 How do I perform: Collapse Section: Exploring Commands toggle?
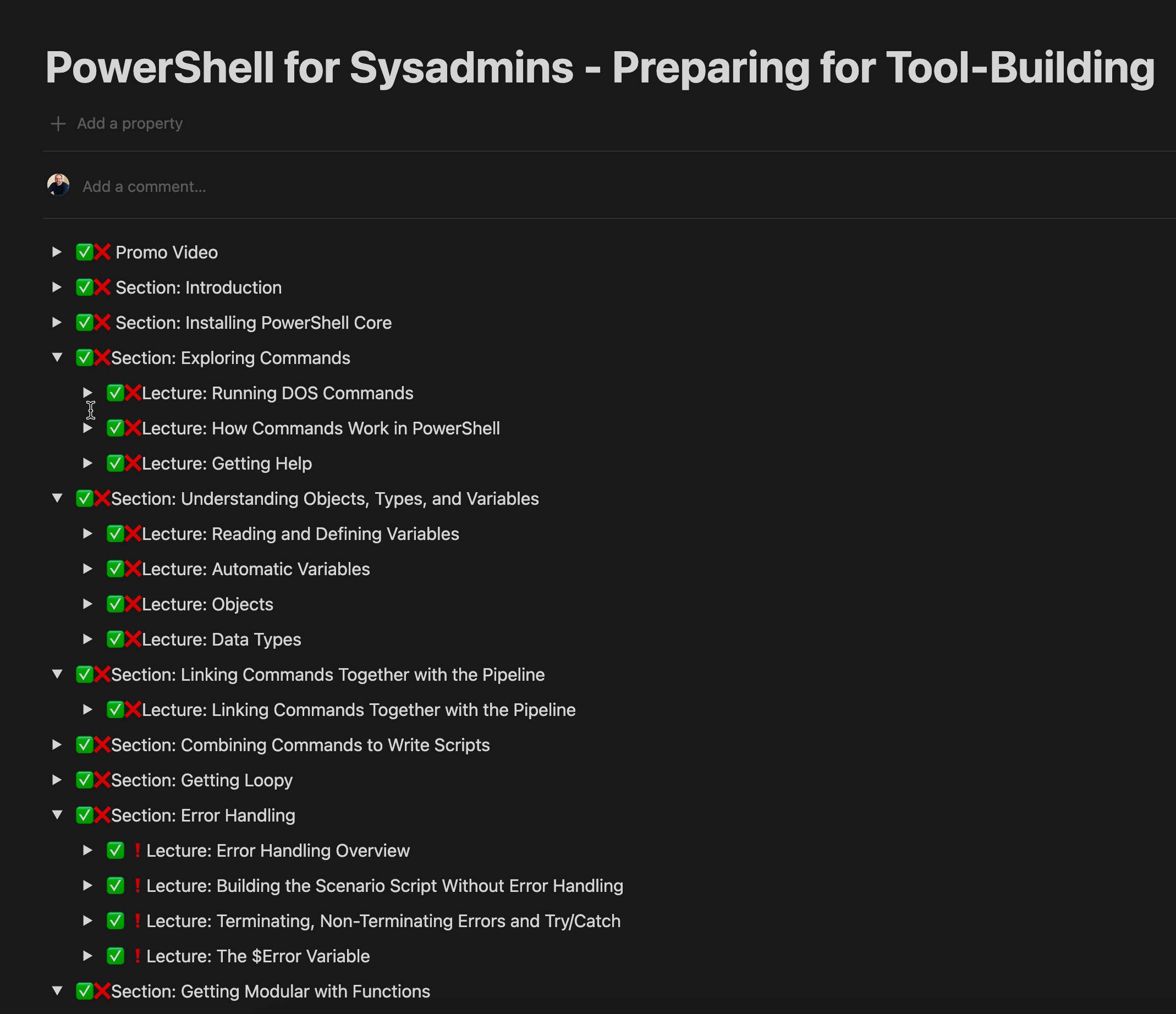pyautogui.click(x=57, y=357)
